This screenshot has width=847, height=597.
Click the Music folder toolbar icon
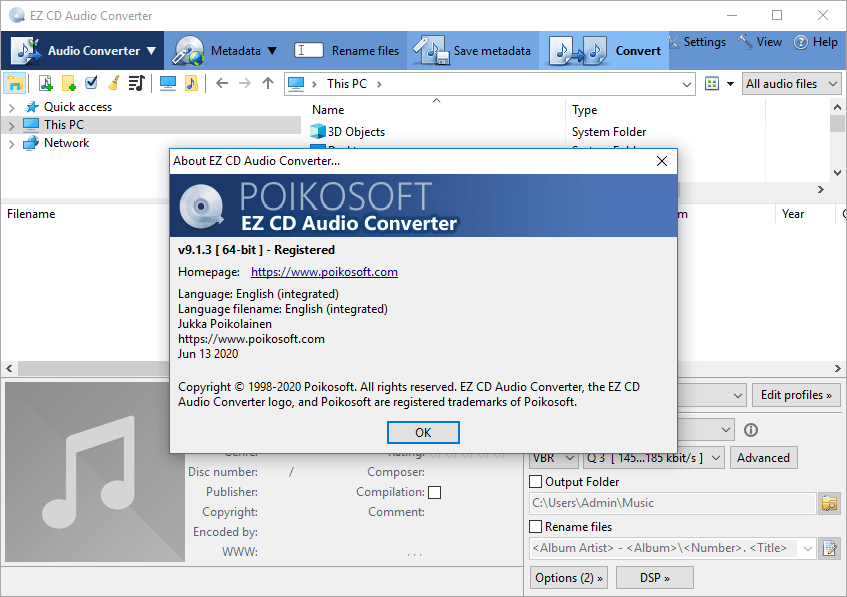pos(191,83)
